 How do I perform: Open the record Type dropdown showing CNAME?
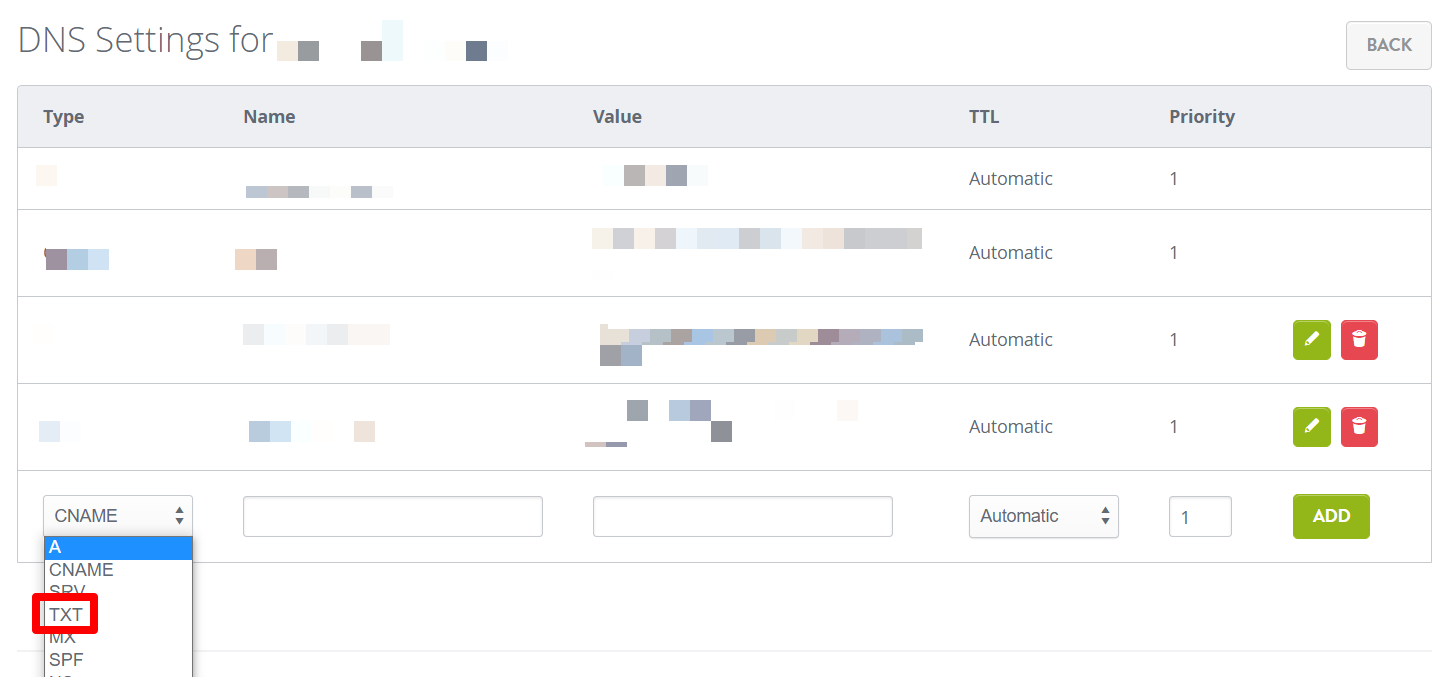click(117, 516)
